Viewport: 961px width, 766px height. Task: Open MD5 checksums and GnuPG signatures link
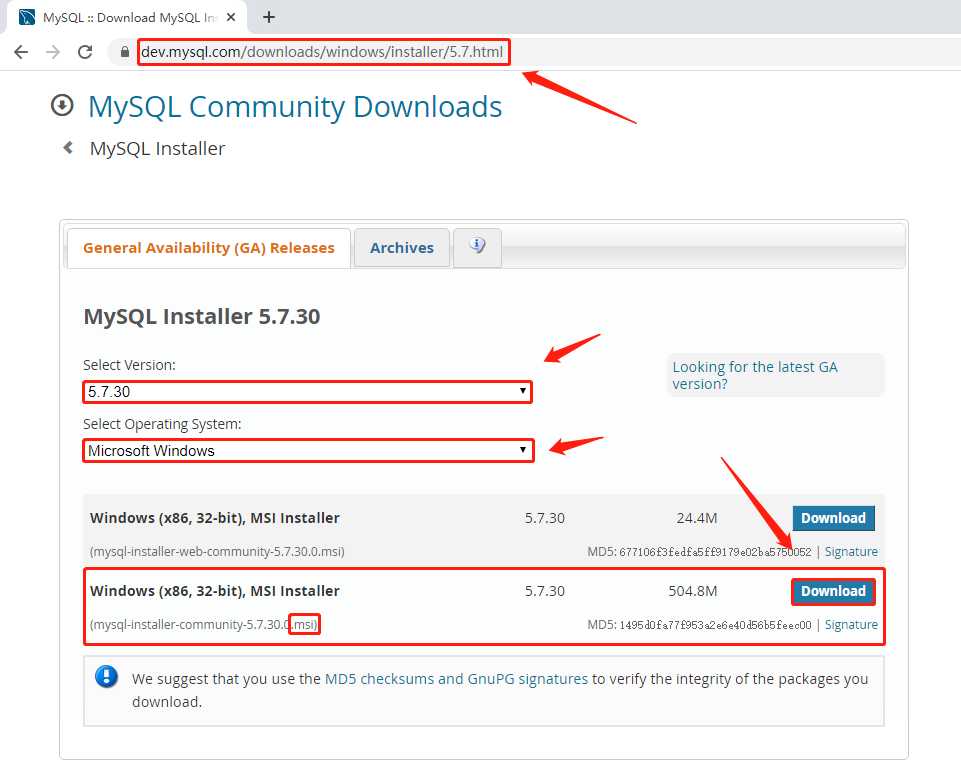[456, 679]
